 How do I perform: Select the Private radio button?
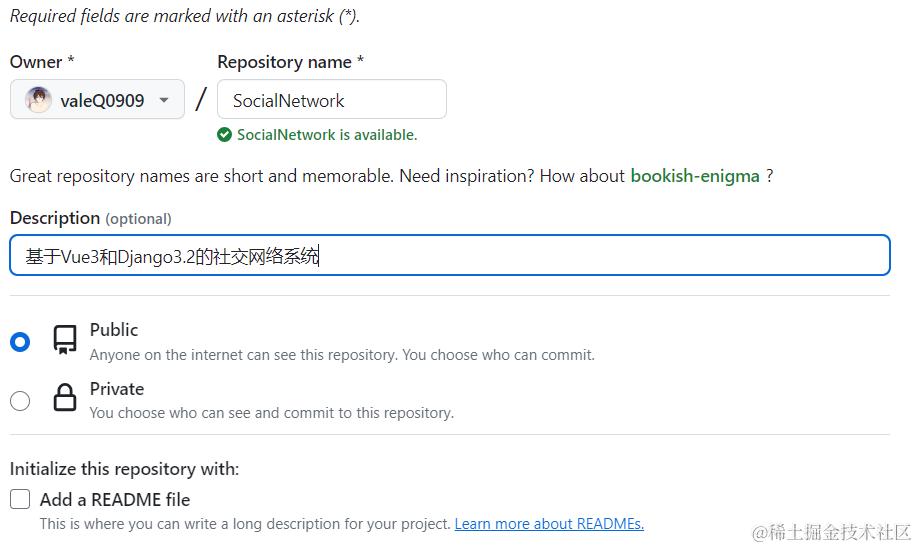(20, 401)
